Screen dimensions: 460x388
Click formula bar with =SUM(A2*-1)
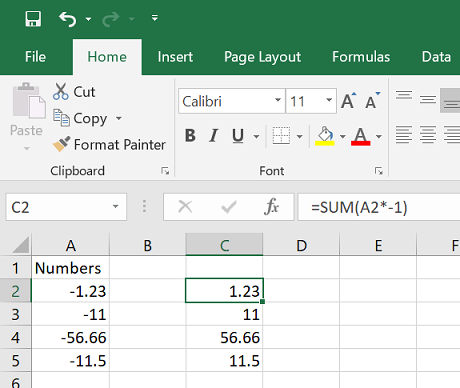[x=379, y=207]
